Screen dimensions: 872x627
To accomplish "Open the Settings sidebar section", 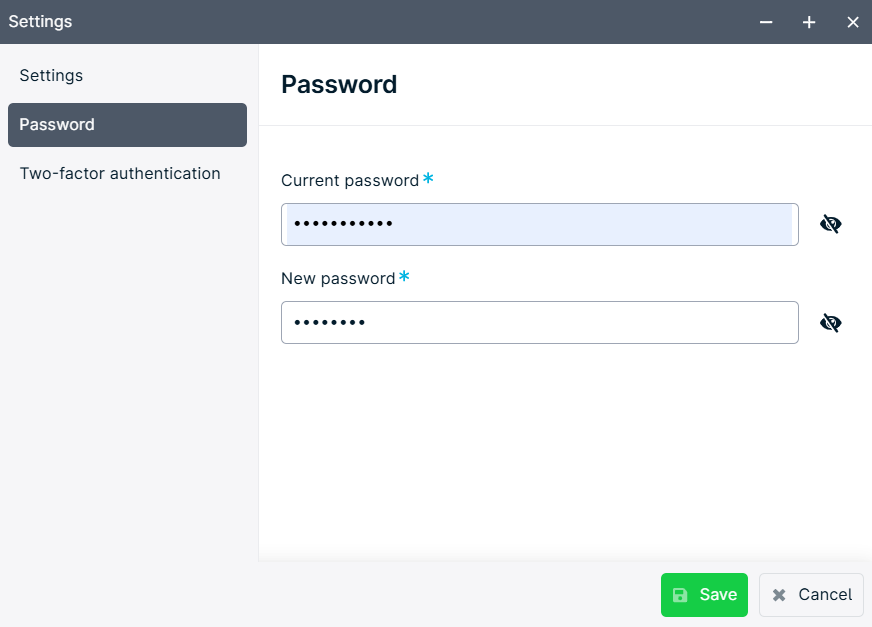I will tap(127, 76).
